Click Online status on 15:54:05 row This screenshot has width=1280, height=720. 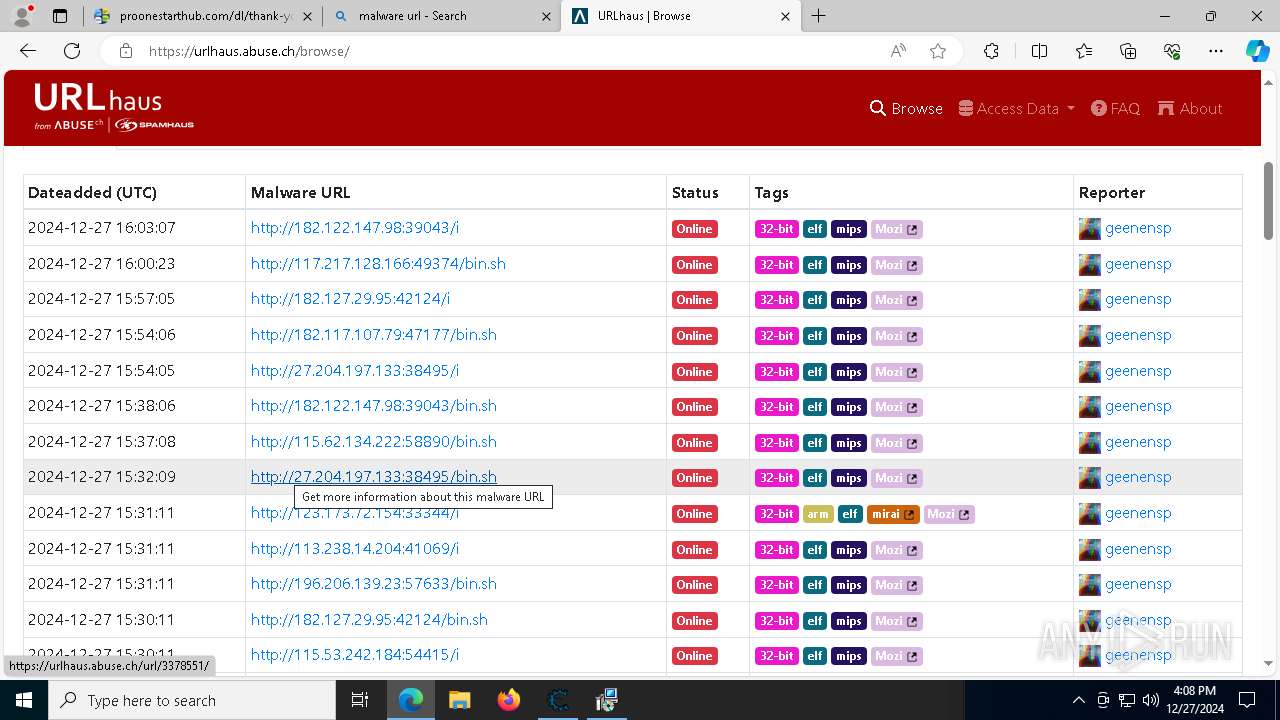tap(694, 372)
